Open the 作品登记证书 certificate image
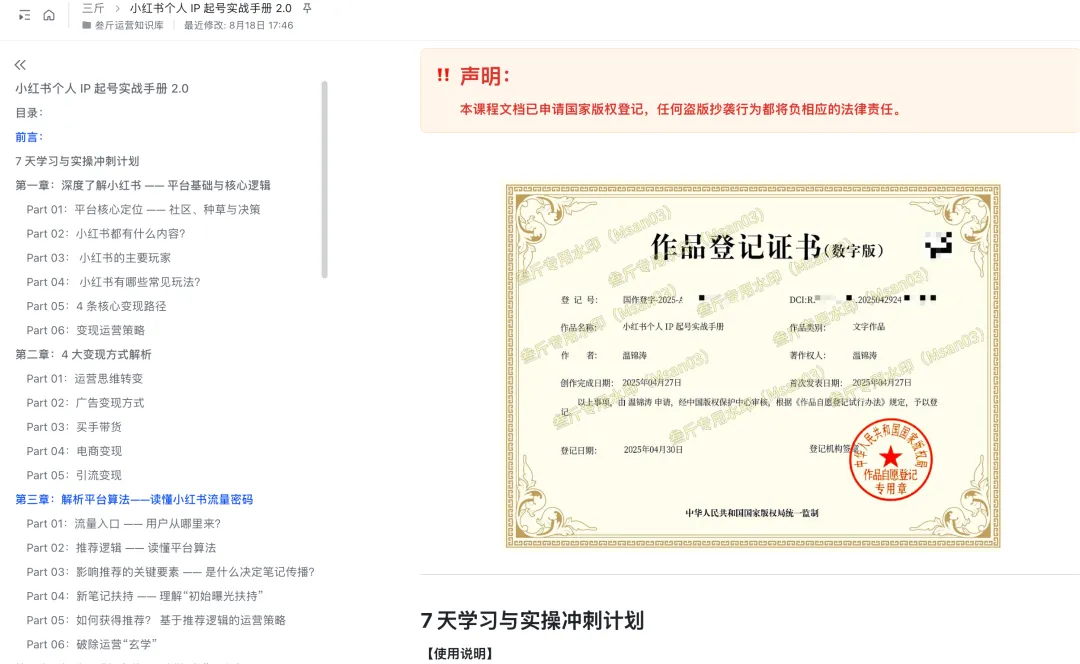The image size is (1080, 664). (x=752, y=365)
